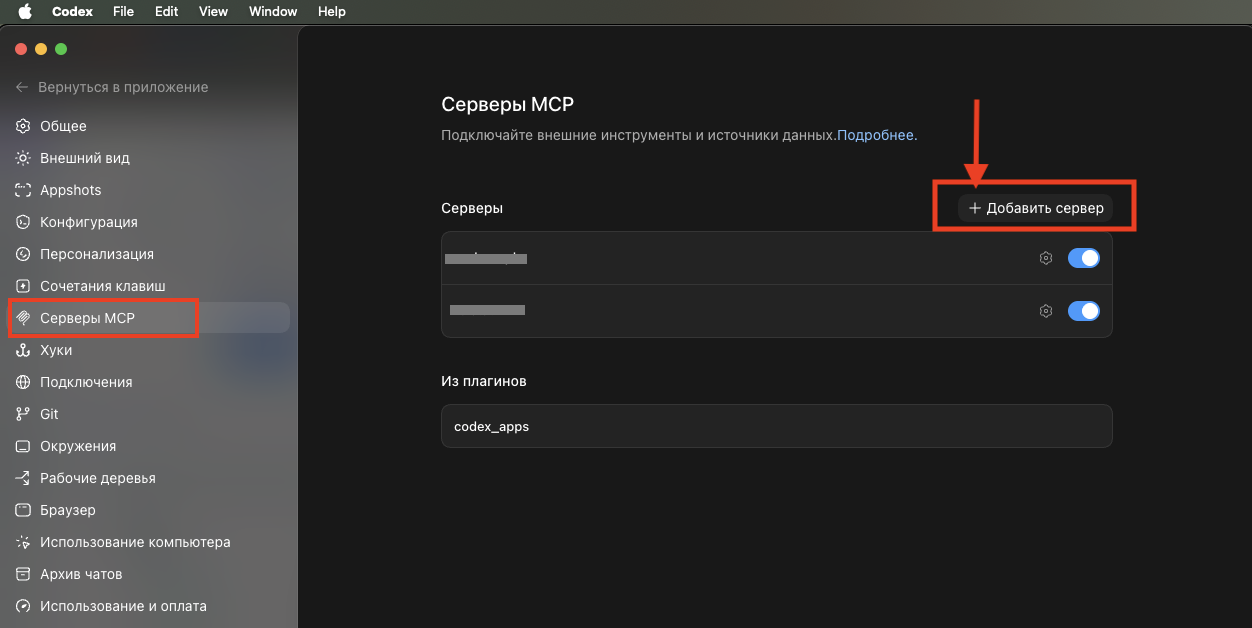Click the Использование и оплата icon
The height and width of the screenshot is (628, 1252).
coord(23,606)
